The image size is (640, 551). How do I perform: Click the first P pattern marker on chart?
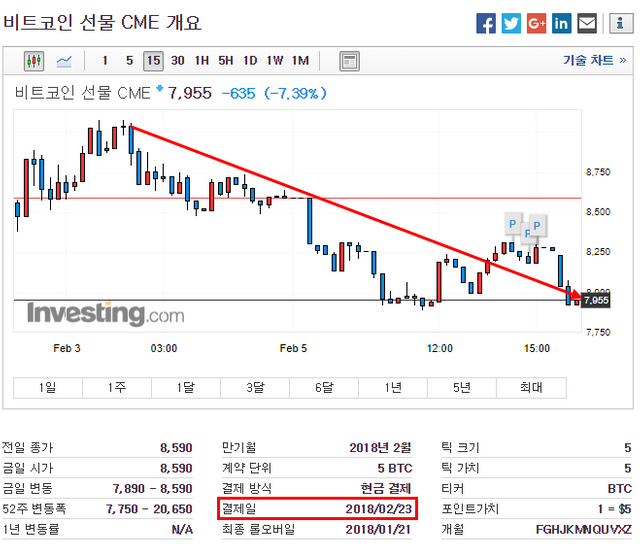[x=511, y=223]
